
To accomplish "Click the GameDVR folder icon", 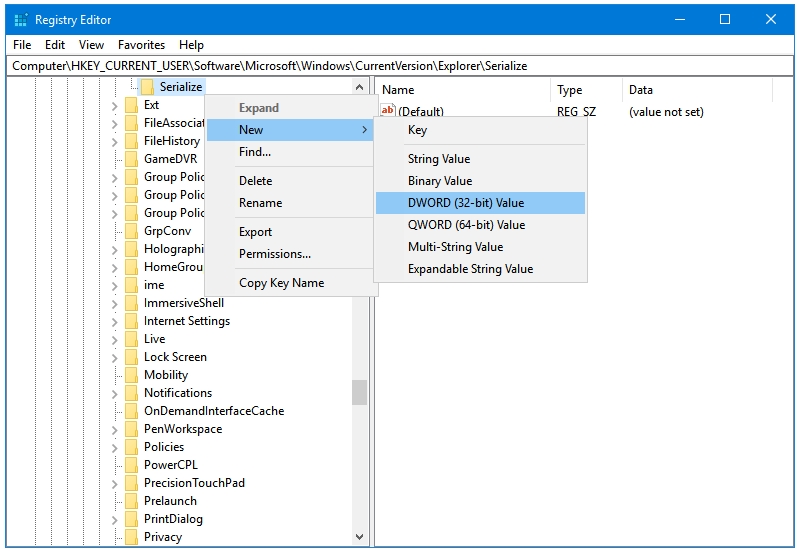I will point(131,159).
